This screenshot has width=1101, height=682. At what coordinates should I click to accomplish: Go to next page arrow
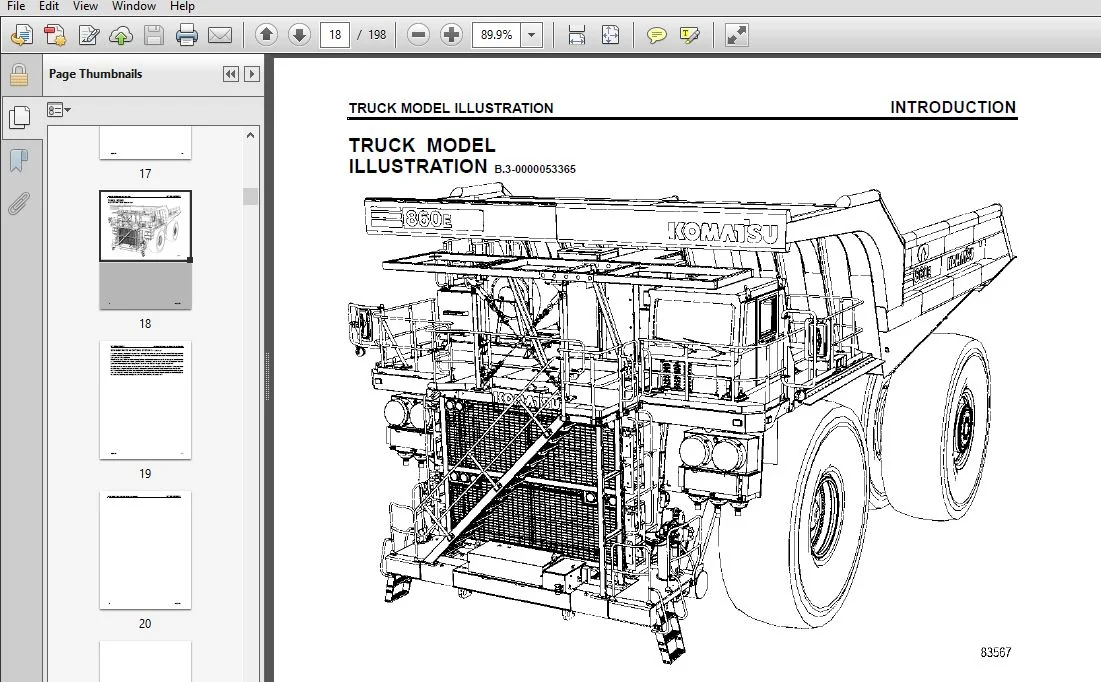point(299,34)
